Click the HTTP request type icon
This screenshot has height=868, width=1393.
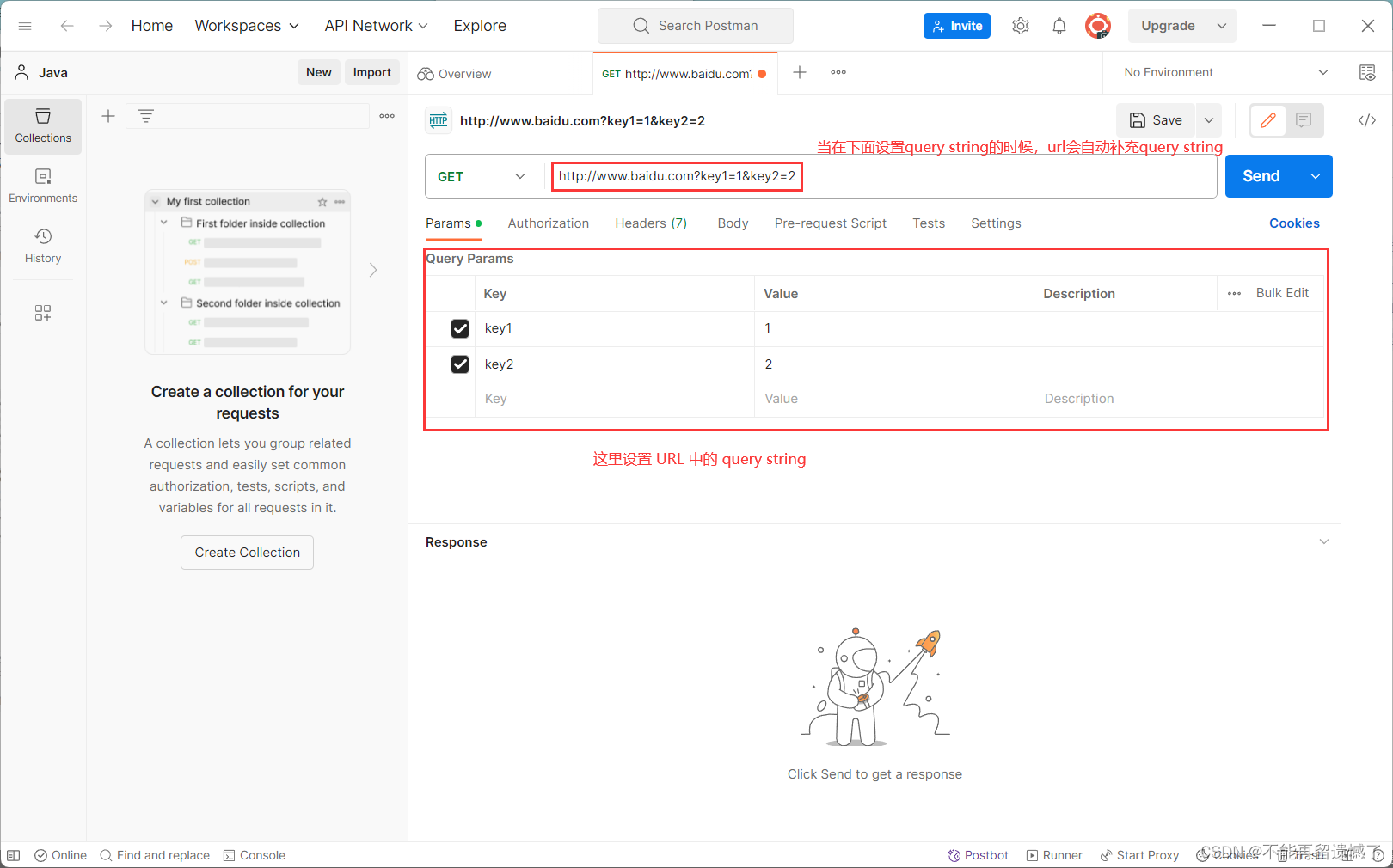pos(439,120)
